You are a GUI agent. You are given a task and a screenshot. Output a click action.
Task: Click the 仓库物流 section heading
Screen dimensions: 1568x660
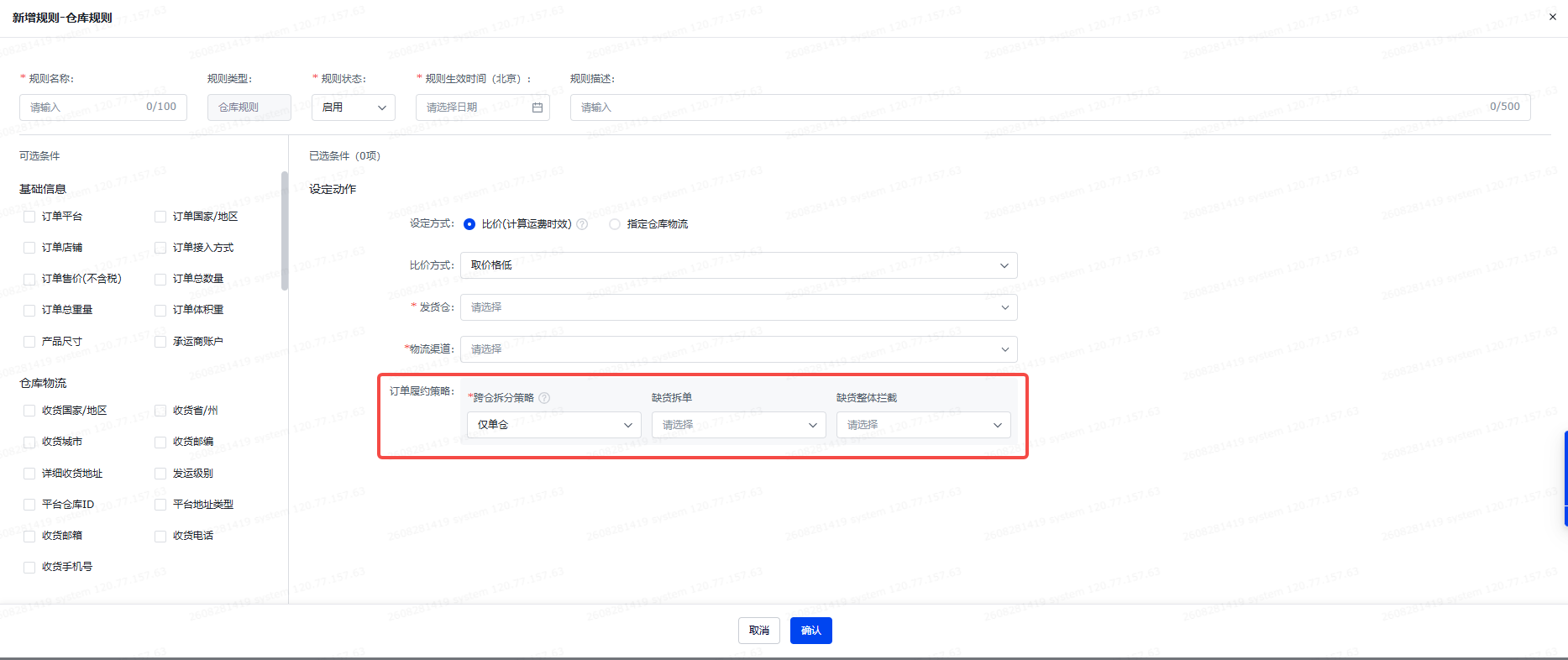43,383
